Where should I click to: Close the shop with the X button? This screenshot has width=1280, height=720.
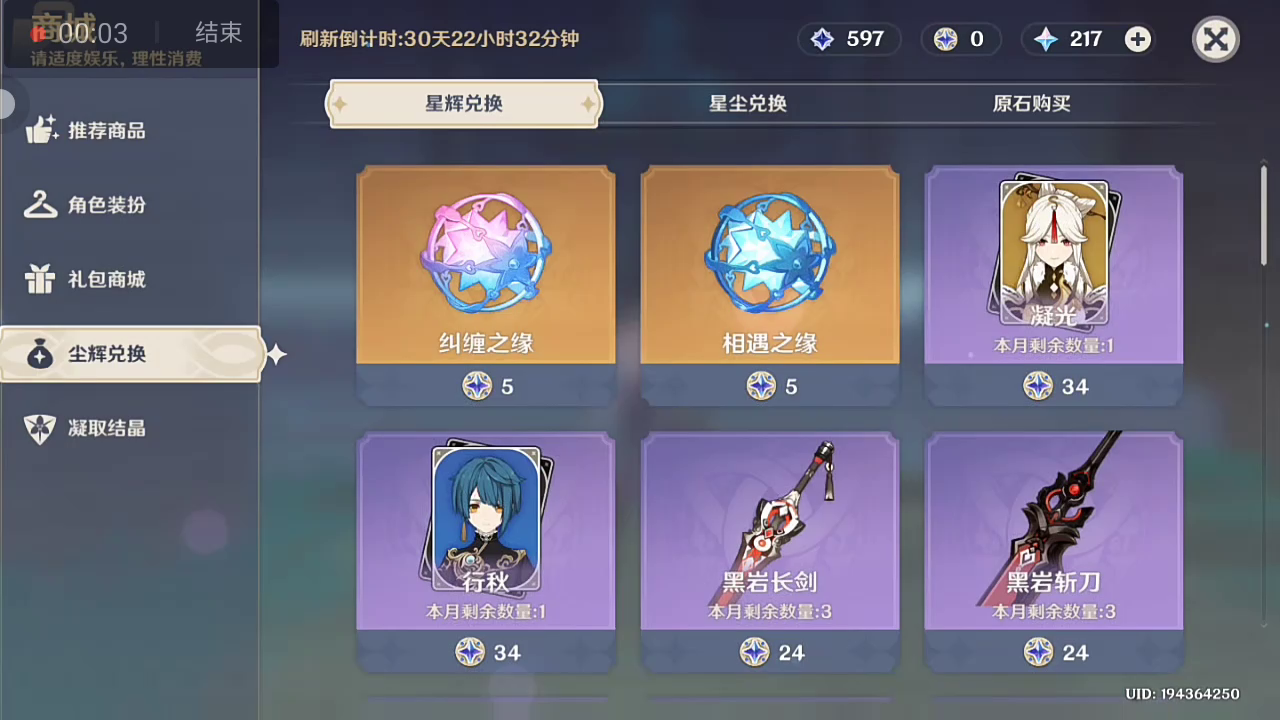click(x=1216, y=40)
